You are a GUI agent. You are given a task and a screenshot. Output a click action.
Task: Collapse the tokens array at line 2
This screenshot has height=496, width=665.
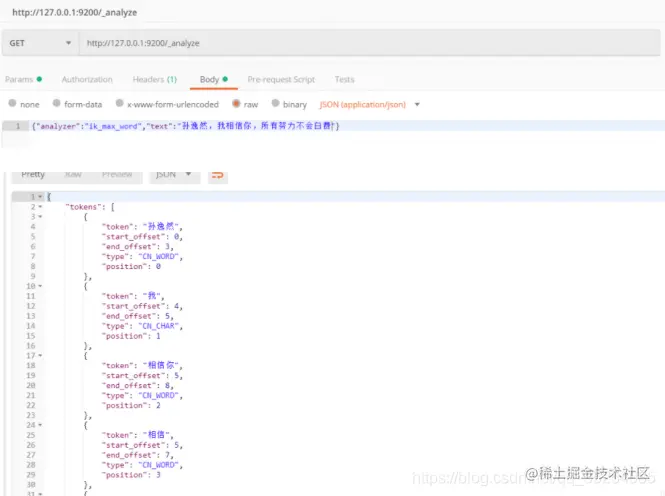point(40,207)
